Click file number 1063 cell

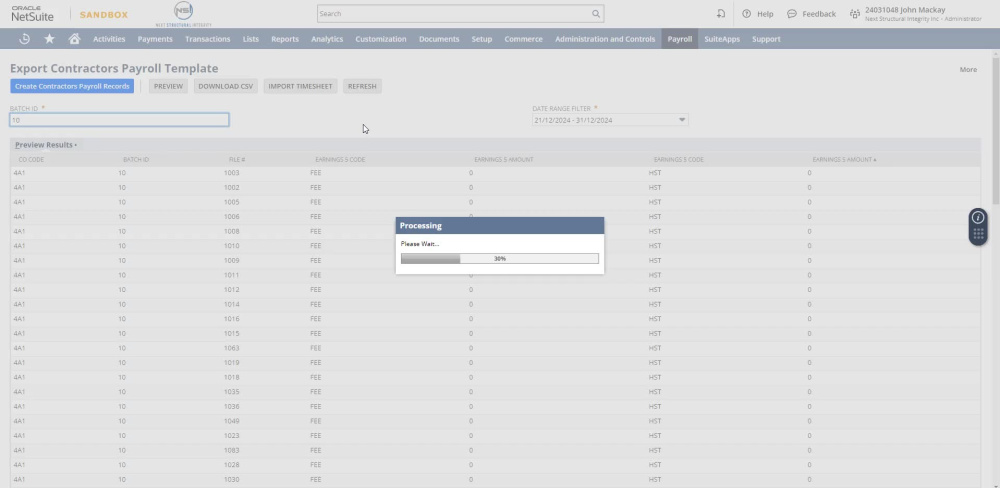(x=232, y=348)
